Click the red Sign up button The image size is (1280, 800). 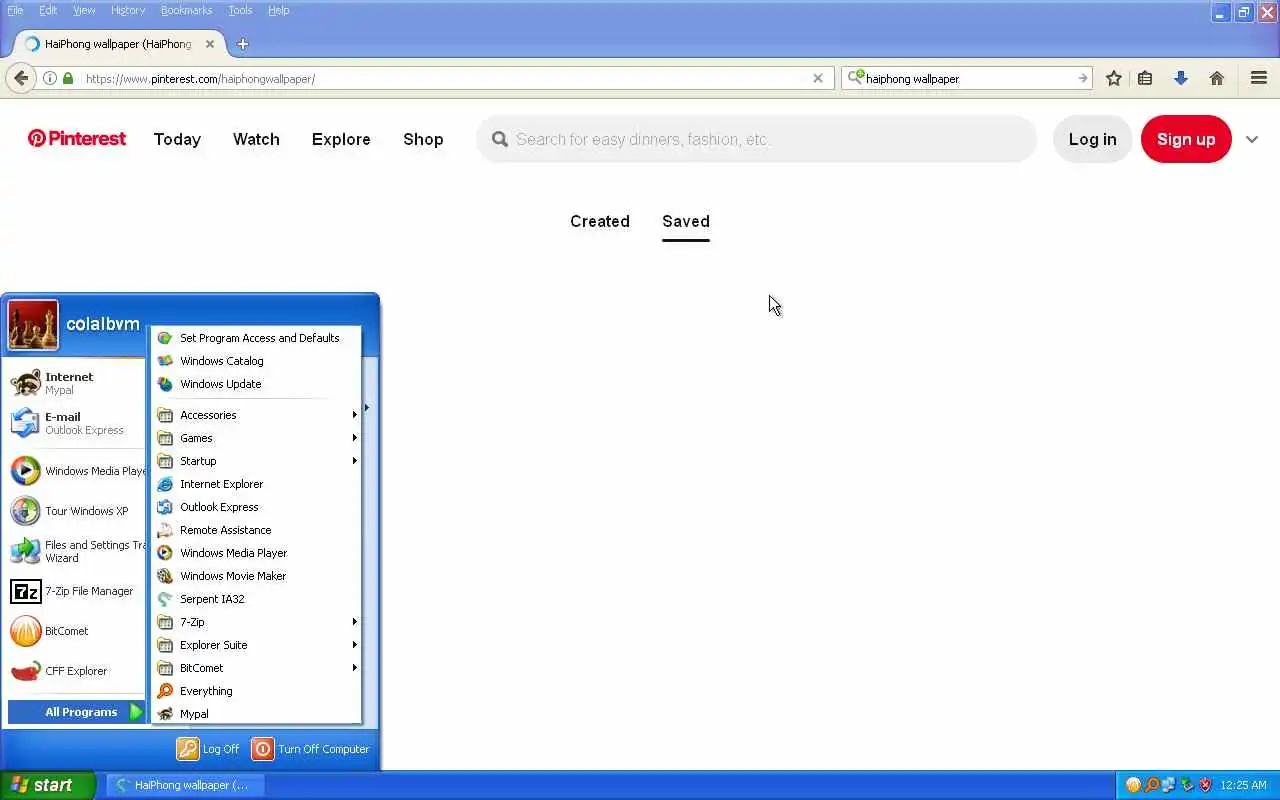1186,139
